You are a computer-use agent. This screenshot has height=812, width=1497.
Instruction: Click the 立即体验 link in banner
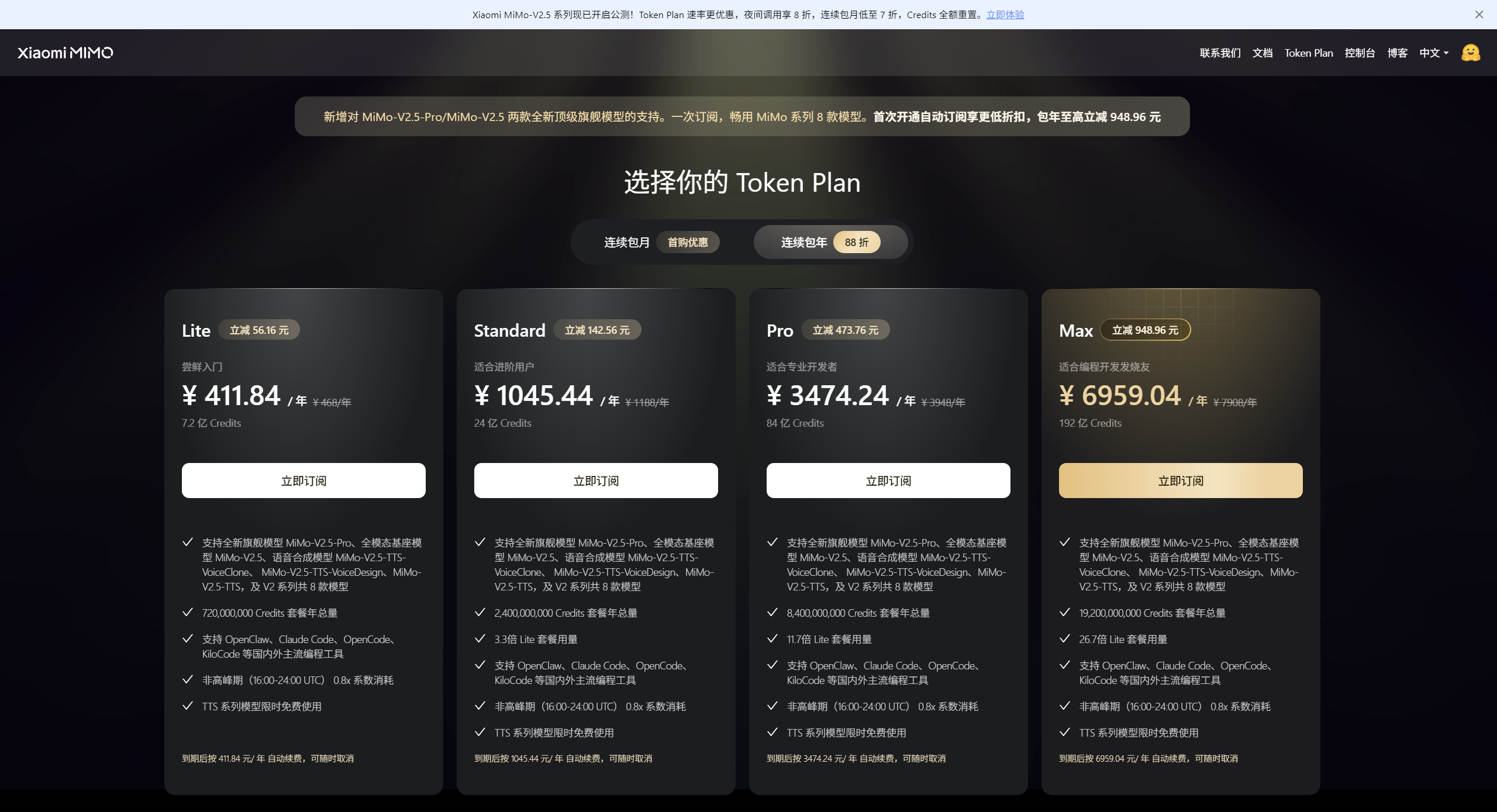coord(1005,15)
